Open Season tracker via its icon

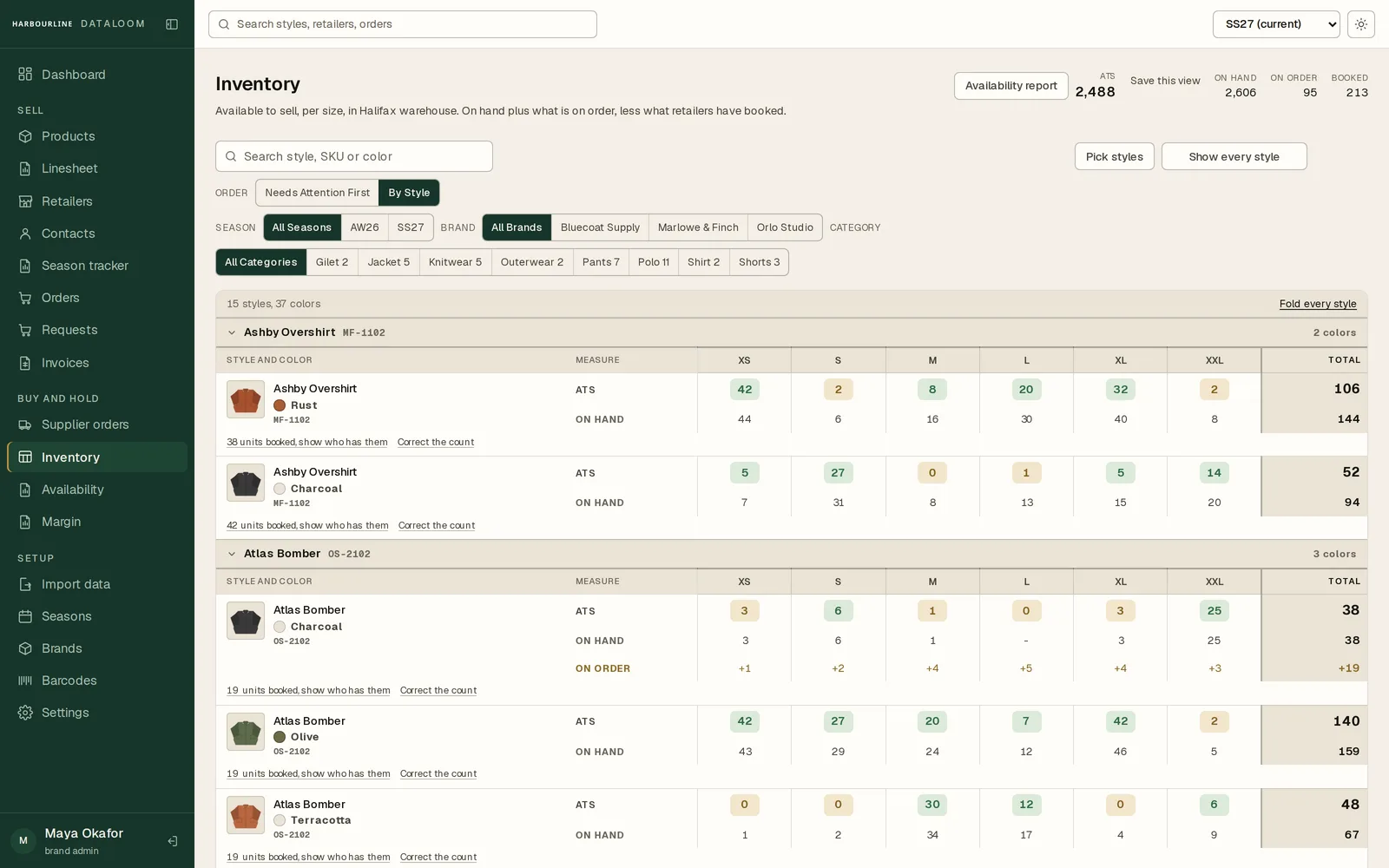(x=25, y=266)
